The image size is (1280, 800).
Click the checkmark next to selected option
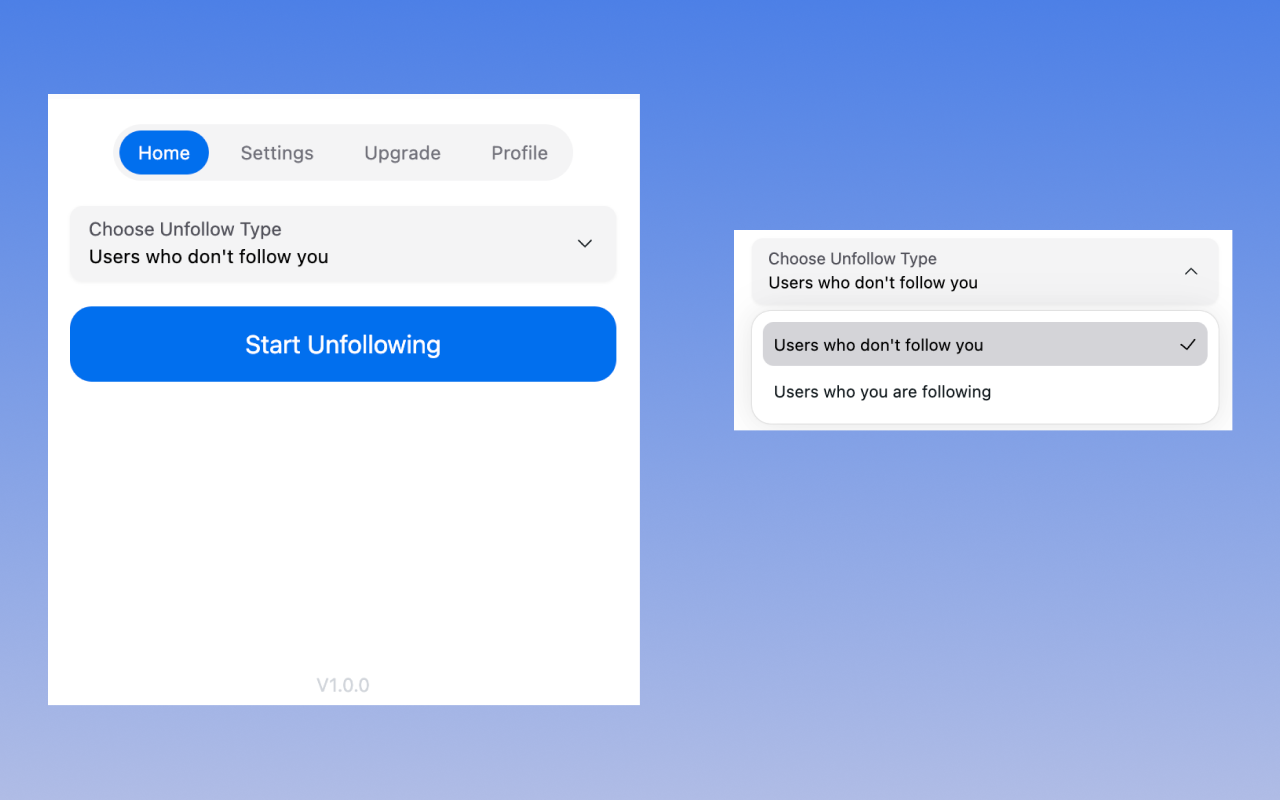[x=1187, y=344]
